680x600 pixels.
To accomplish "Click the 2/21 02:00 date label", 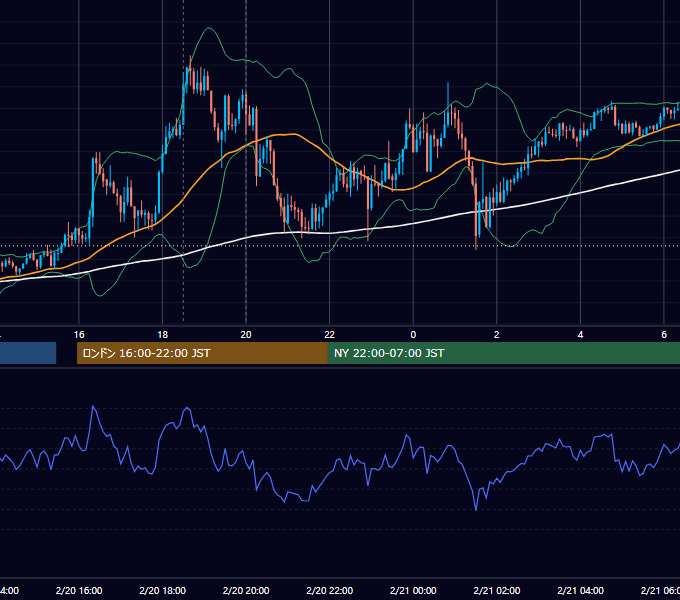I will pos(497,591).
